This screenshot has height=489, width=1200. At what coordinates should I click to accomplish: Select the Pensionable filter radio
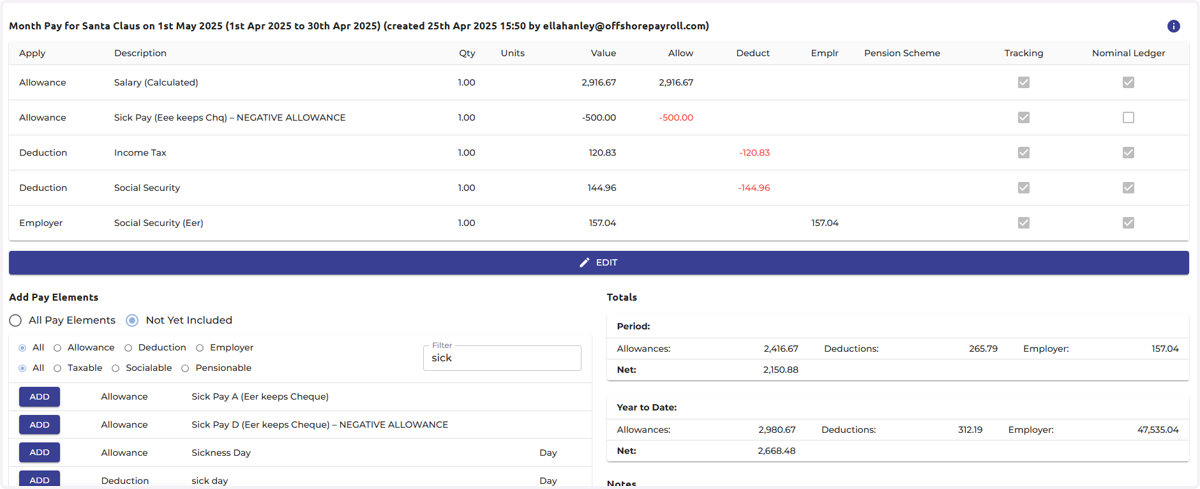185,369
